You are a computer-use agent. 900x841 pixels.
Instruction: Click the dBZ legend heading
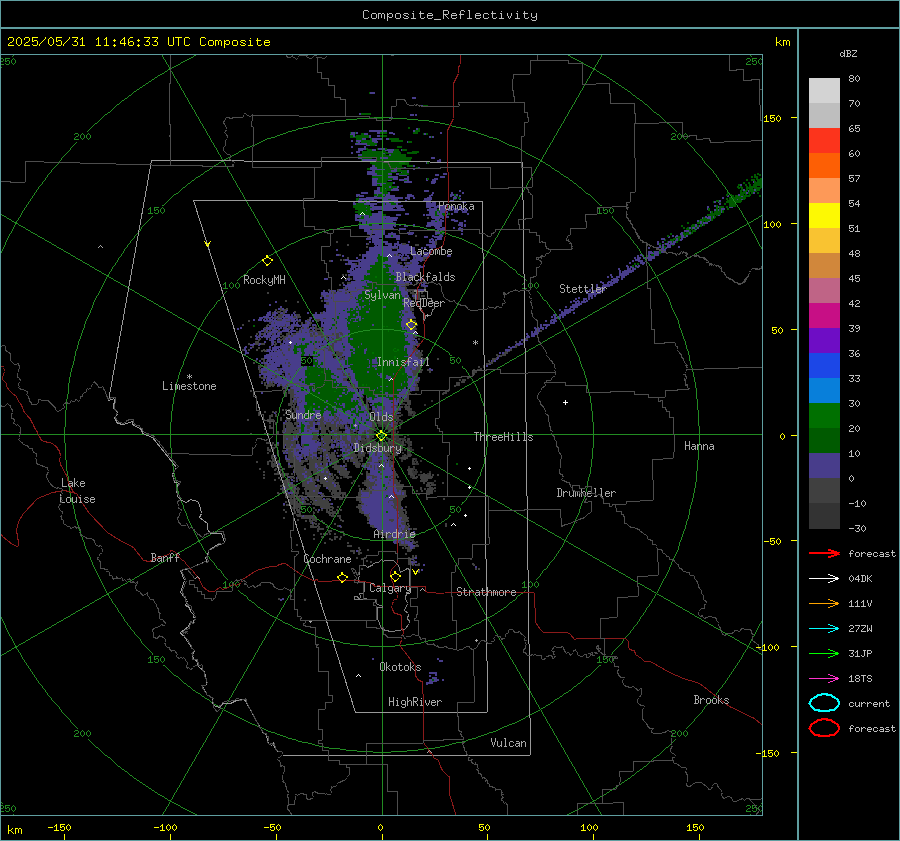click(x=848, y=54)
